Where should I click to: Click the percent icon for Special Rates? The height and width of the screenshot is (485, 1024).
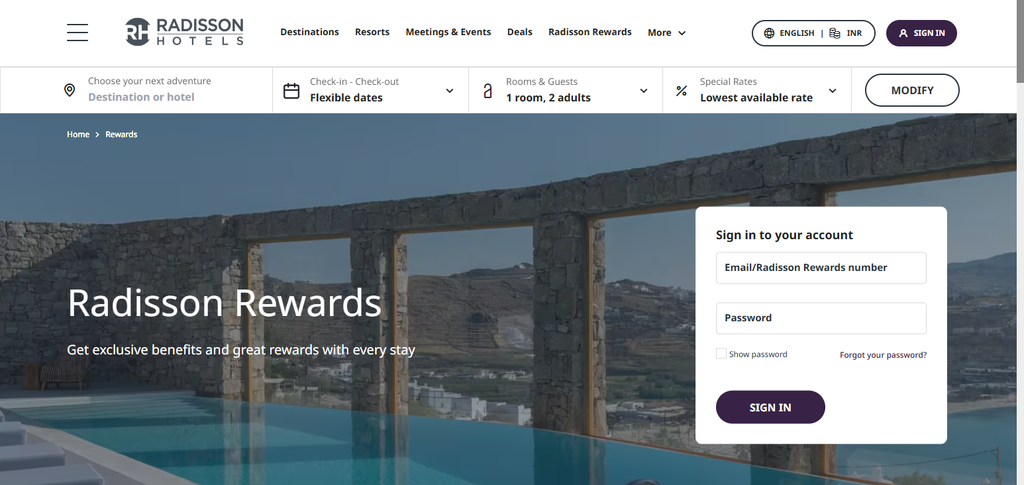point(681,91)
